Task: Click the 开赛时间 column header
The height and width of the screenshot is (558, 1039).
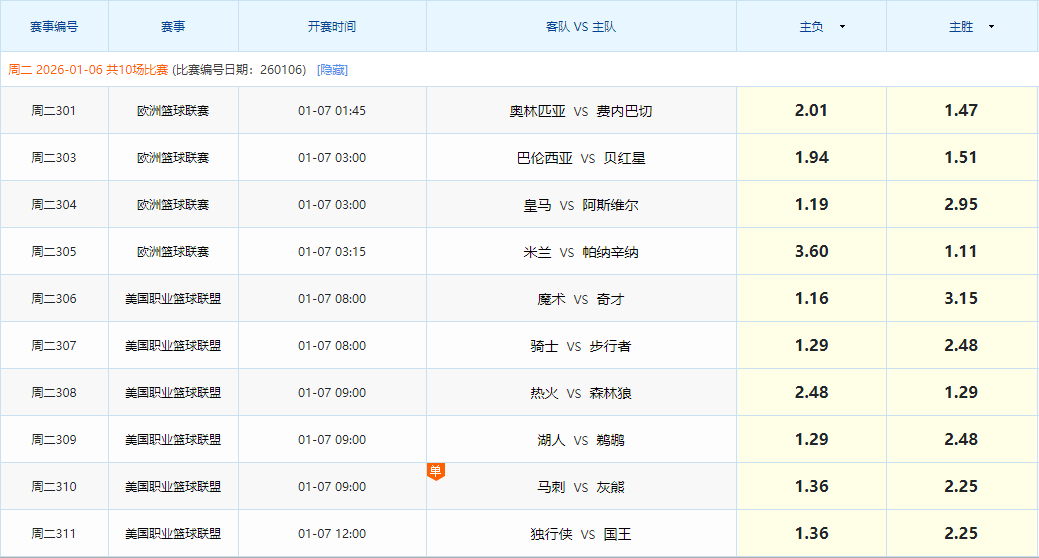Action: 332,27
